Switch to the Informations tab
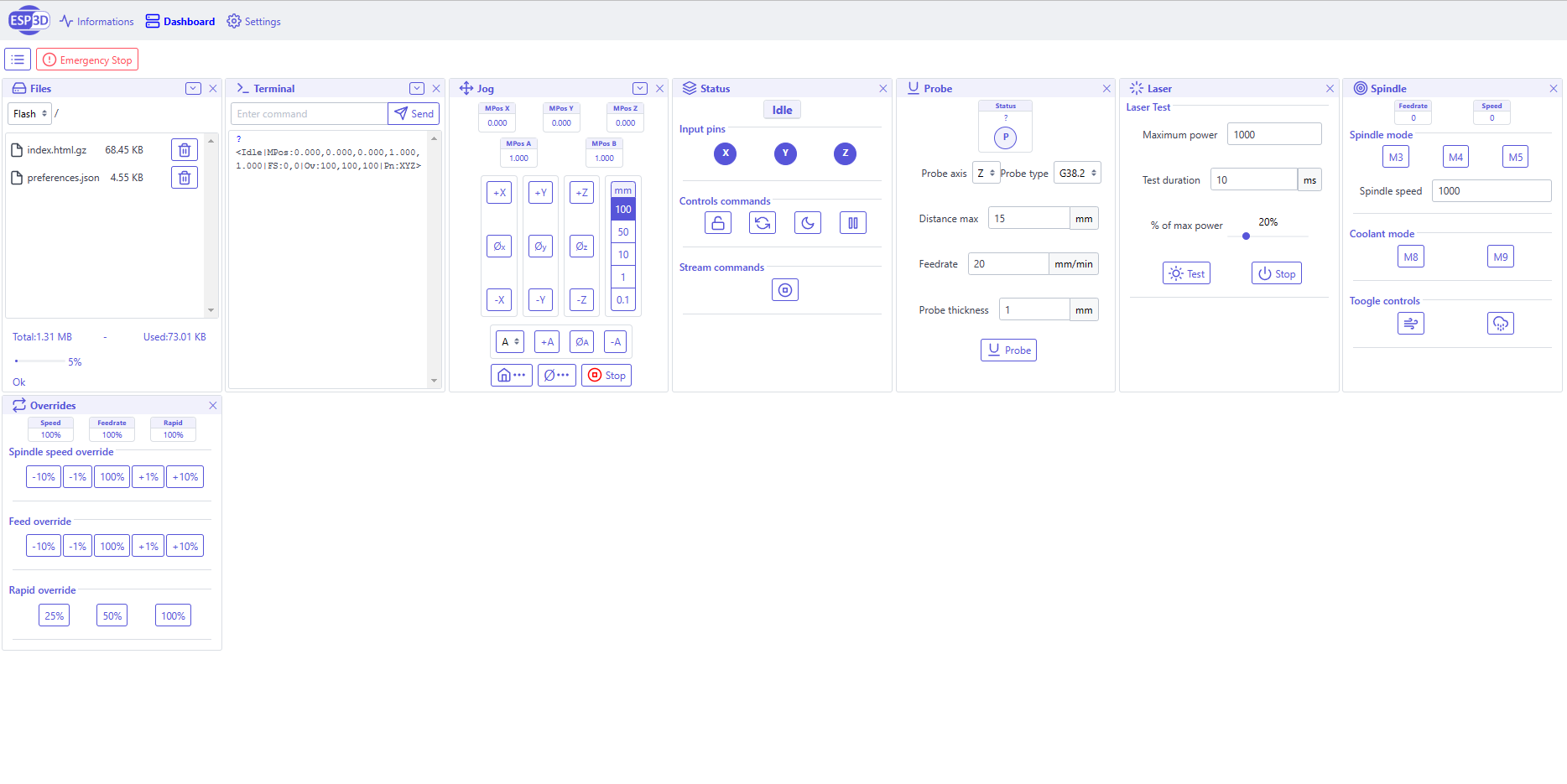The width and height of the screenshot is (1567, 784). pos(96,22)
